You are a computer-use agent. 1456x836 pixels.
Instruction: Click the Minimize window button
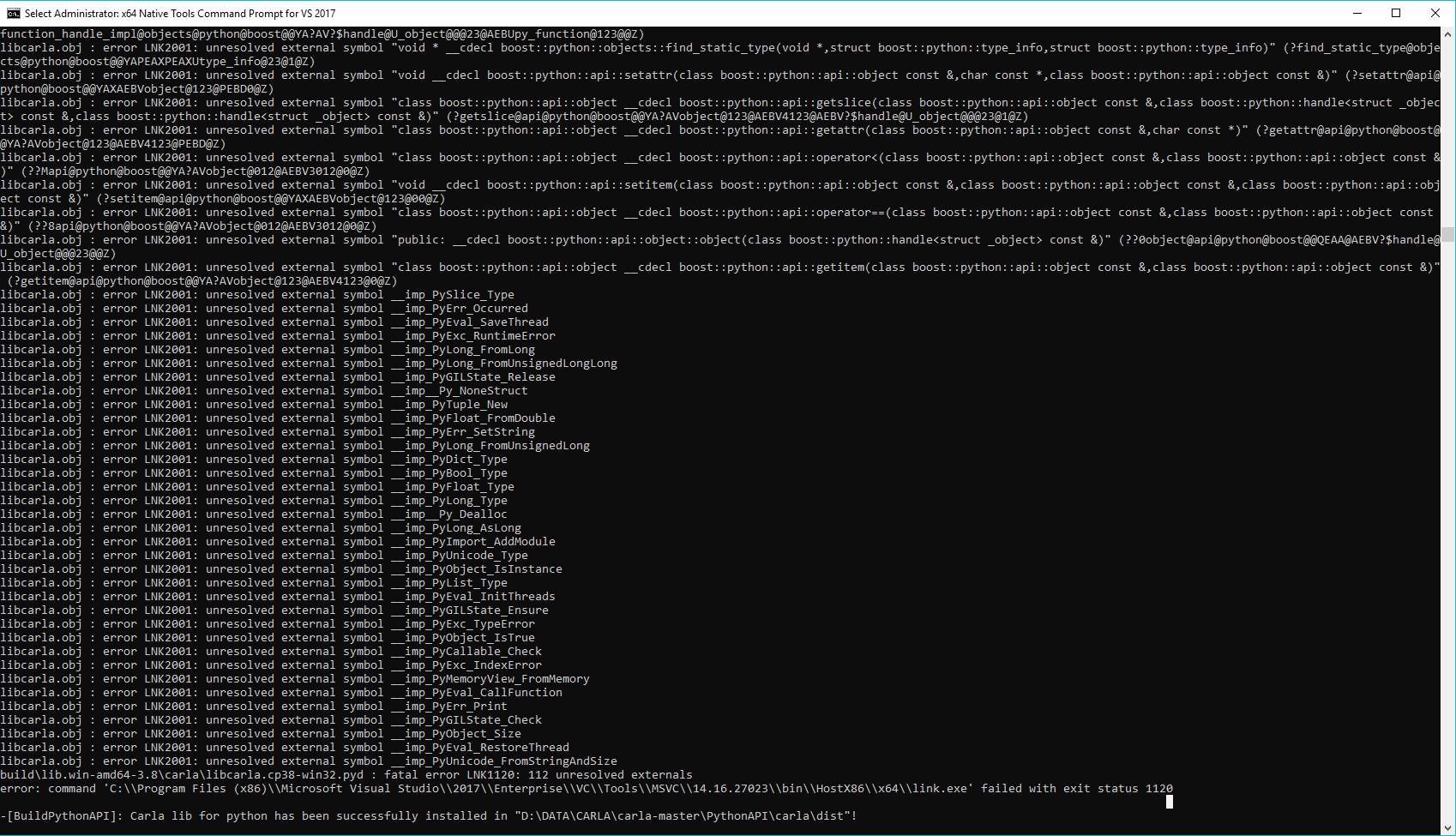[x=1356, y=13]
